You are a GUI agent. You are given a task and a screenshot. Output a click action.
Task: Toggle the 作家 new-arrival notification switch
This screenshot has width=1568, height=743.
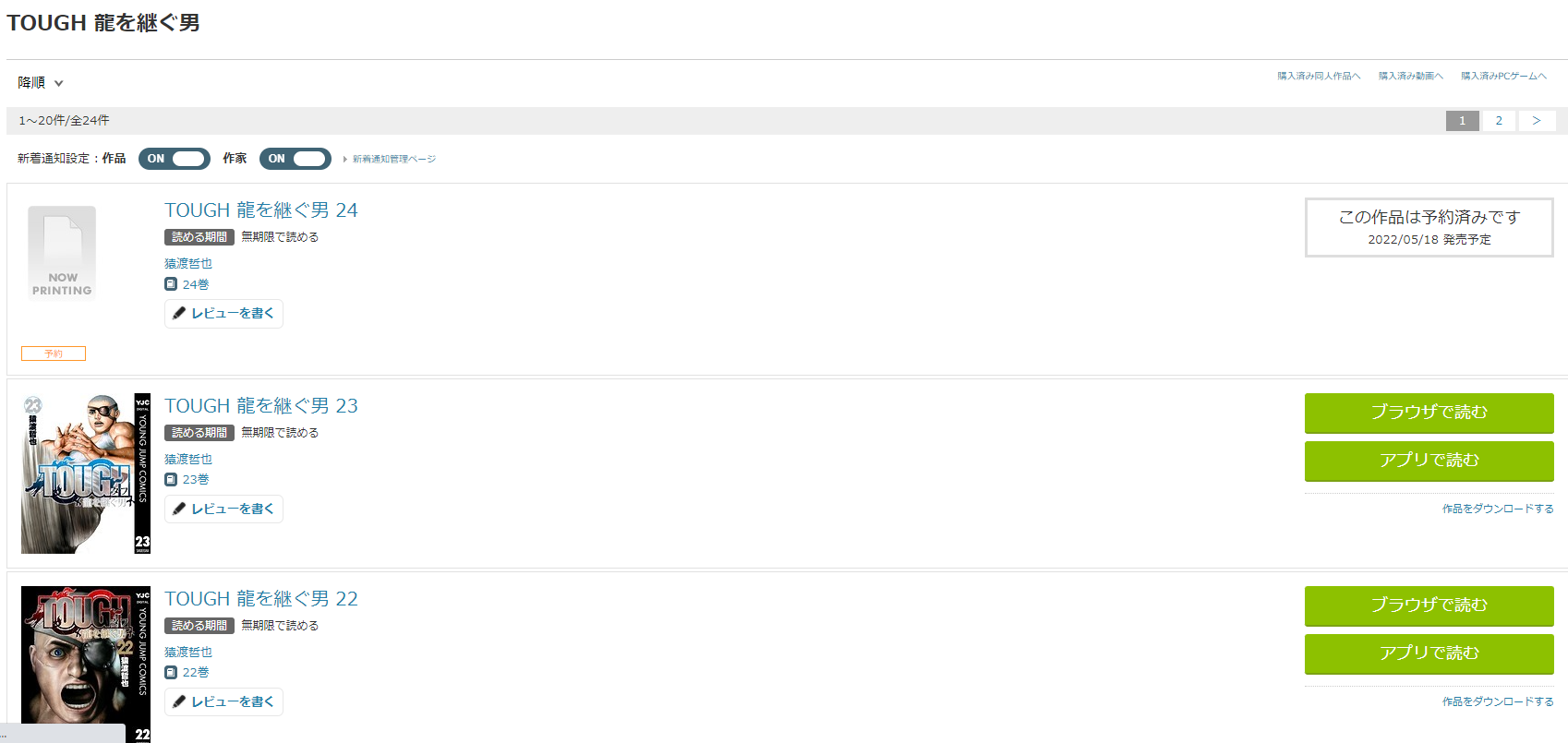[x=296, y=159]
